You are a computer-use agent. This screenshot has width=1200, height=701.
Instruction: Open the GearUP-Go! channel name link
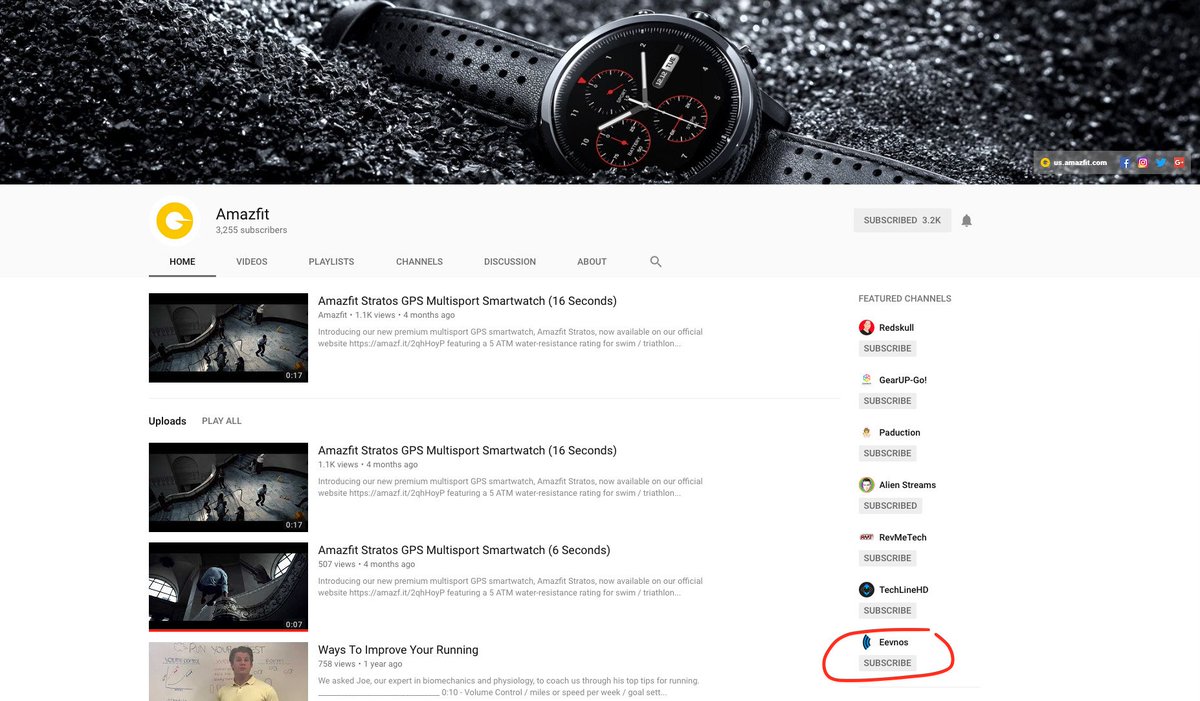pyautogui.click(x=903, y=380)
